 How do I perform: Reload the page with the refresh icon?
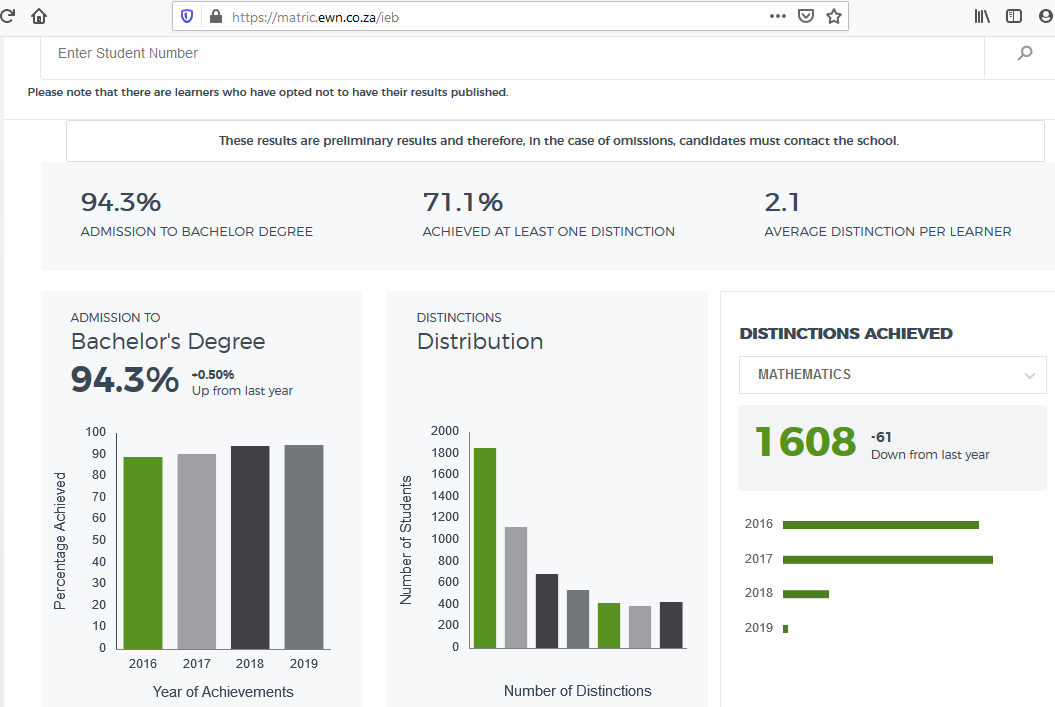pyautogui.click(x=7, y=16)
